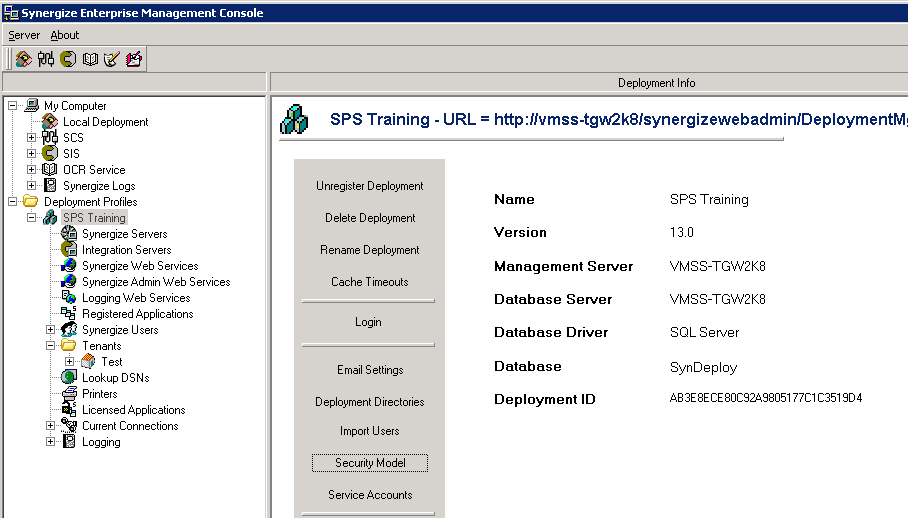Open the About menu

pyautogui.click(x=64, y=35)
